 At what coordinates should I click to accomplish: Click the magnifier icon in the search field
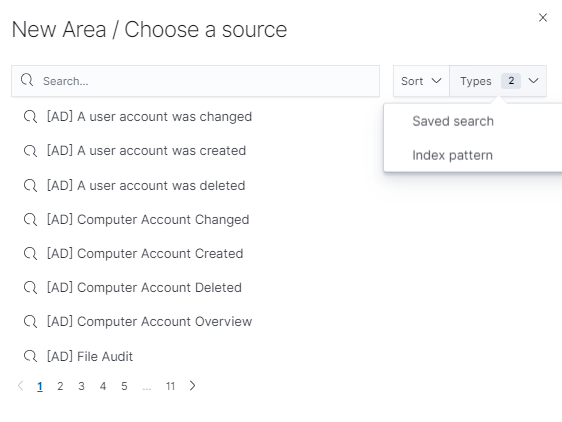(27, 80)
